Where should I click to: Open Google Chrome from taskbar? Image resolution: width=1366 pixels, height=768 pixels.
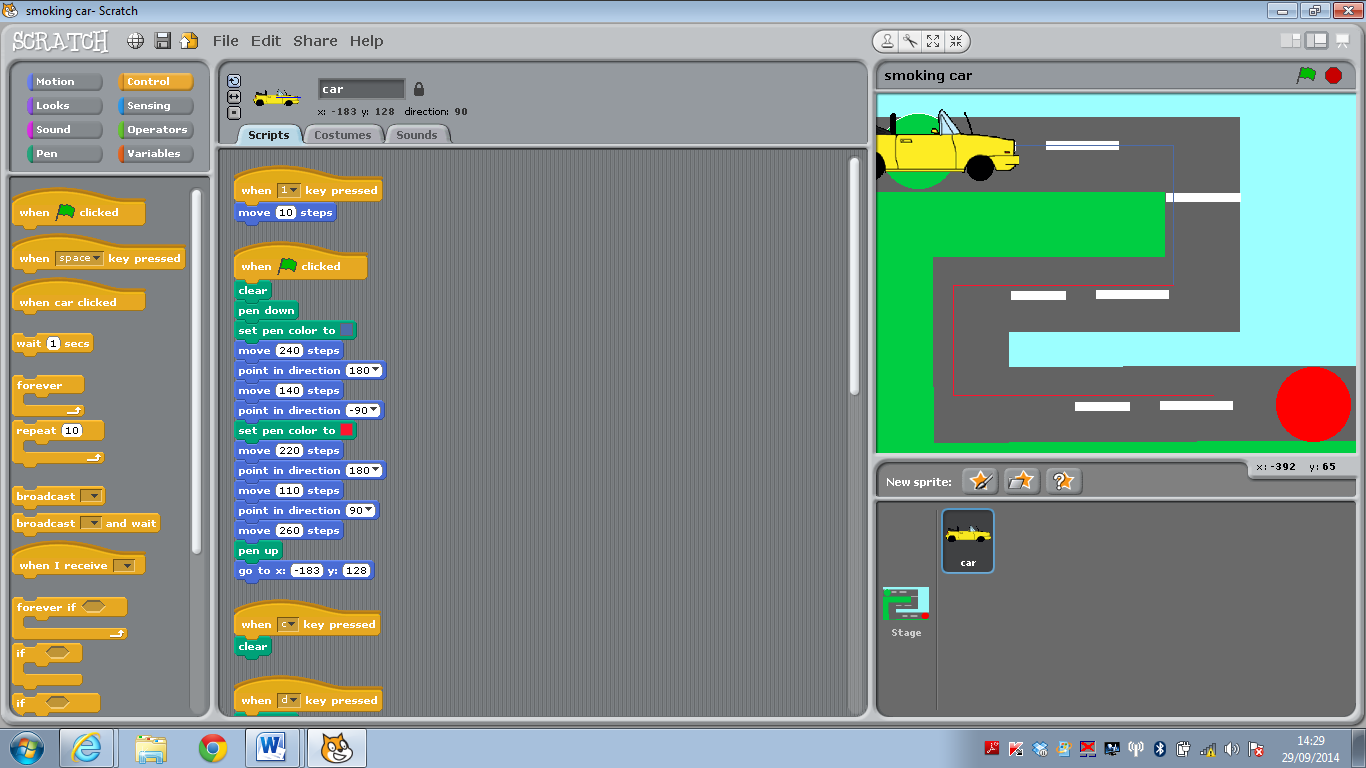coord(212,748)
